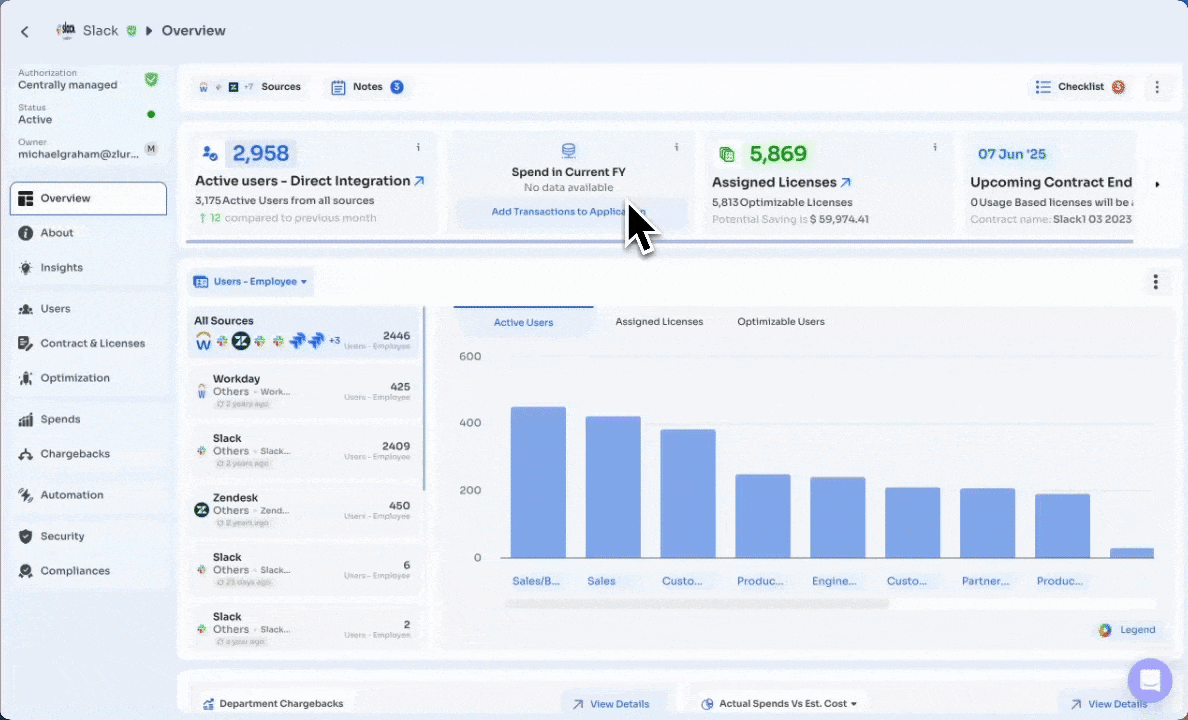Open the Sources list

[x=250, y=86]
